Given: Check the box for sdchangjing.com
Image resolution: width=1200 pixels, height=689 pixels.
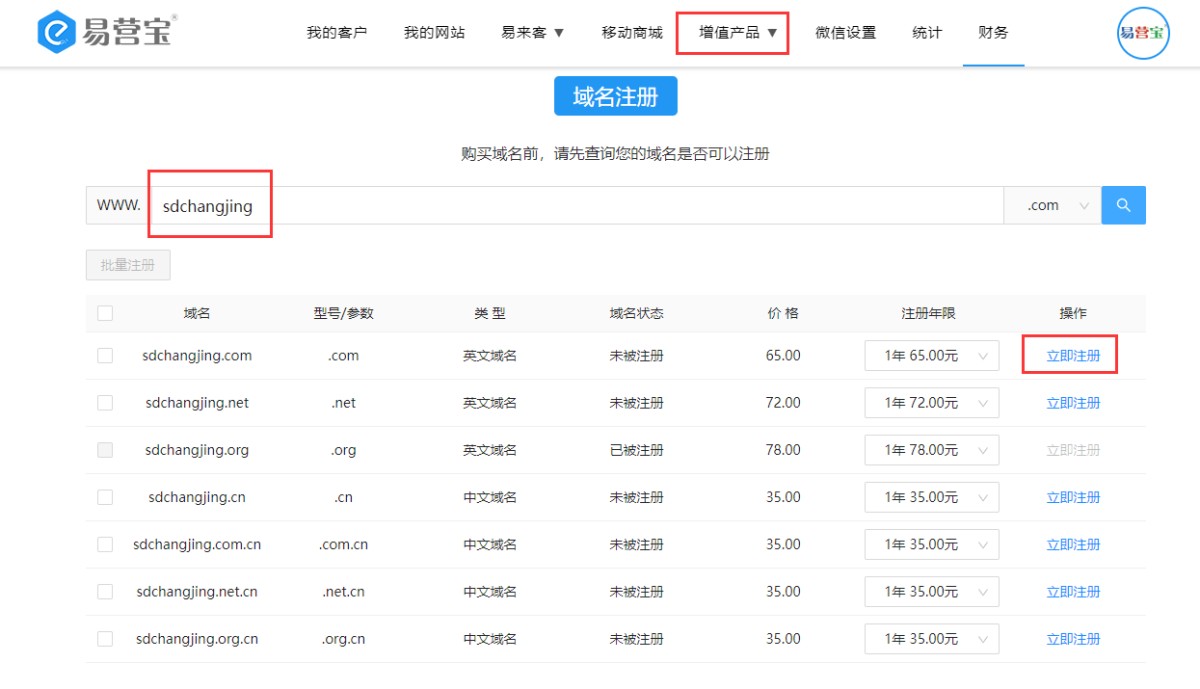Looking at the screenshot, I should [105, 355].
